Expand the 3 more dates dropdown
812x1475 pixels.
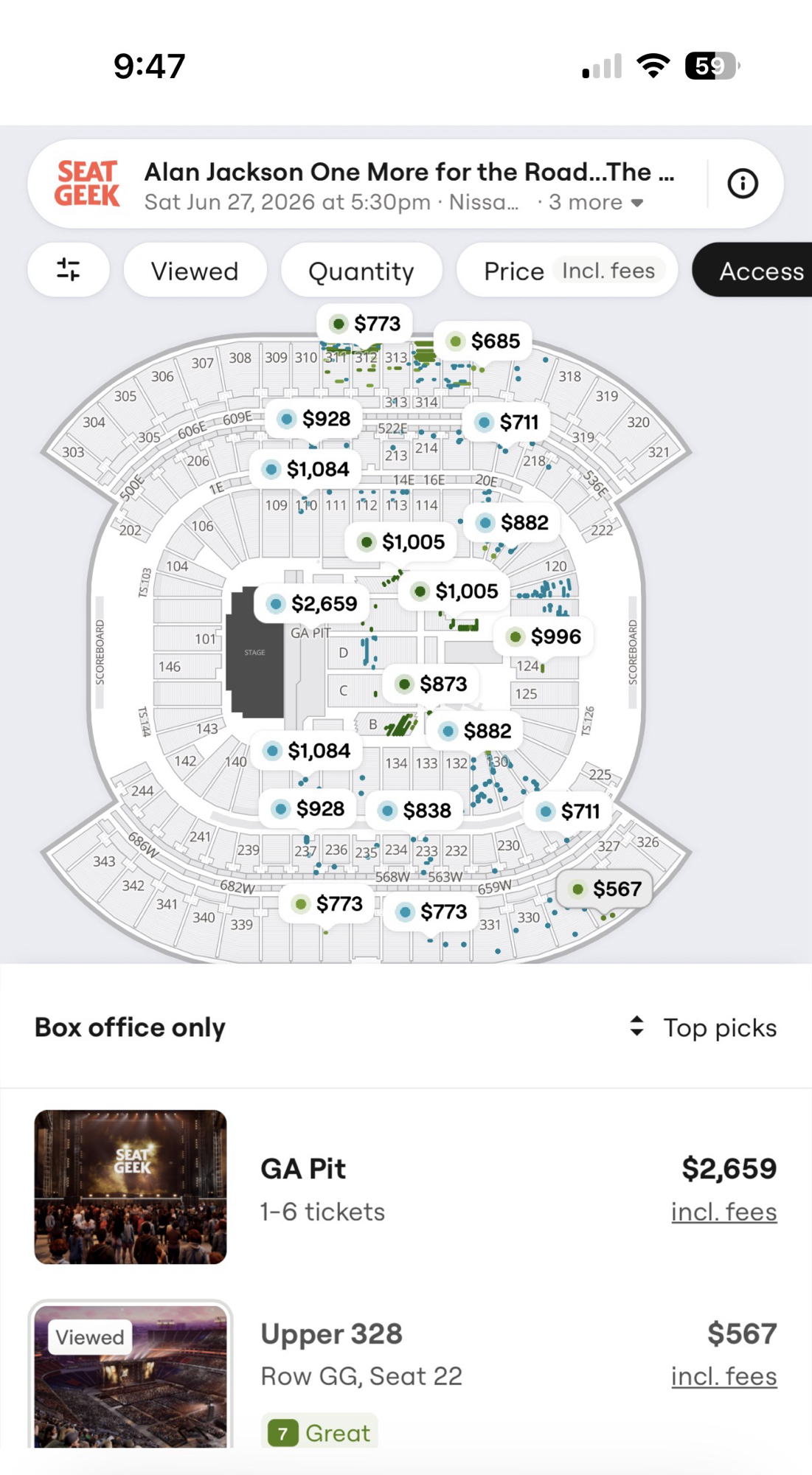pyautogui.click(x=596, y=203)
